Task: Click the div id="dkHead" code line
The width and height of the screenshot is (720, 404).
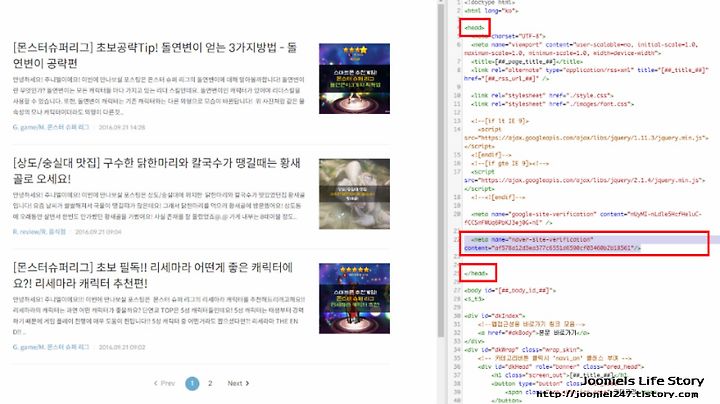Action: [561, 367]
